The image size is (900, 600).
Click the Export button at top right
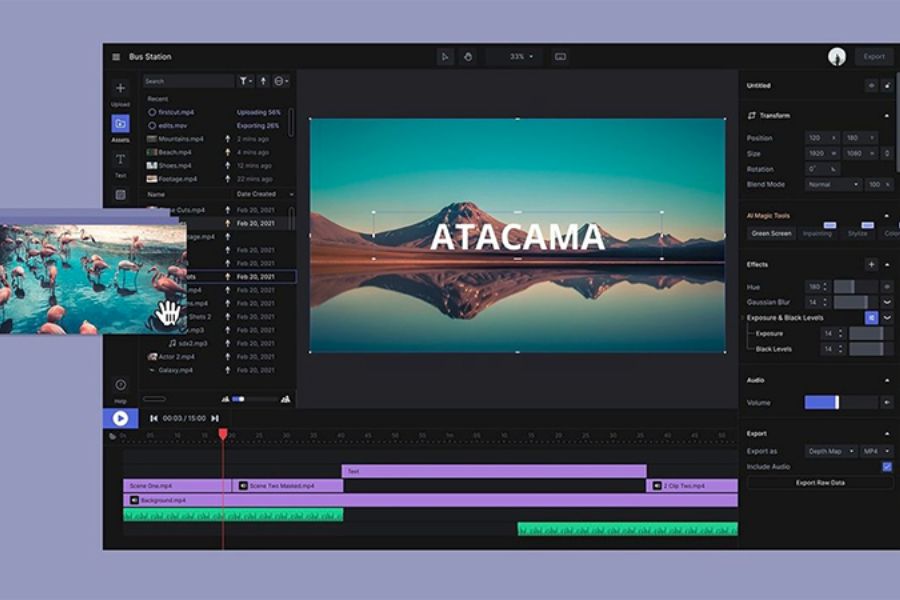[874, 57]
